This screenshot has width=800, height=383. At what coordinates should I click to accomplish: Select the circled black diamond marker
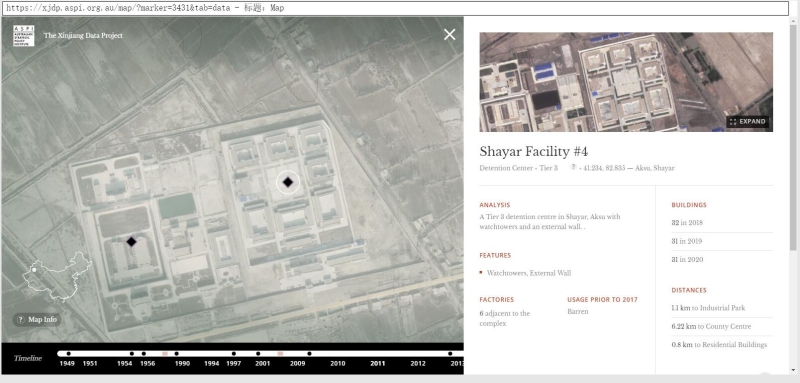coord(288,182)
